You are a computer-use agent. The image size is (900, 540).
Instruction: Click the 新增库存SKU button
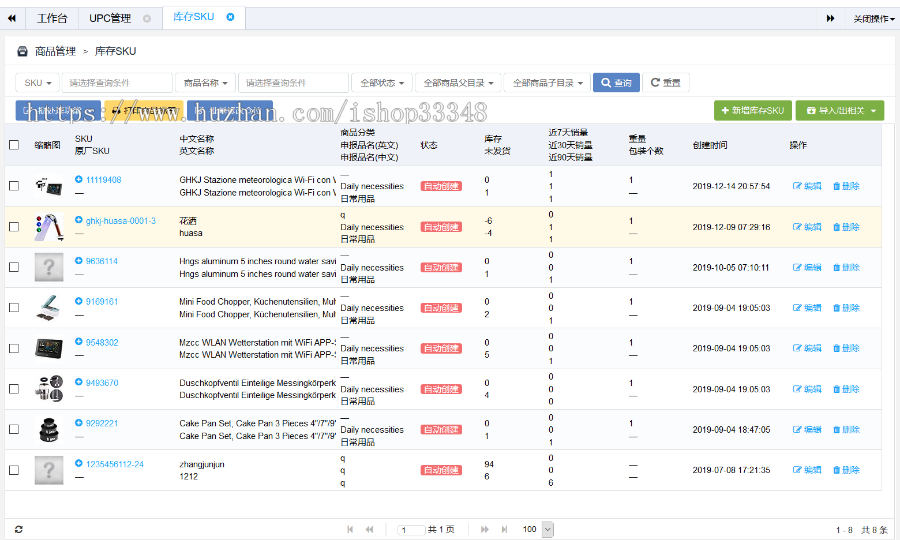[753, 110]
